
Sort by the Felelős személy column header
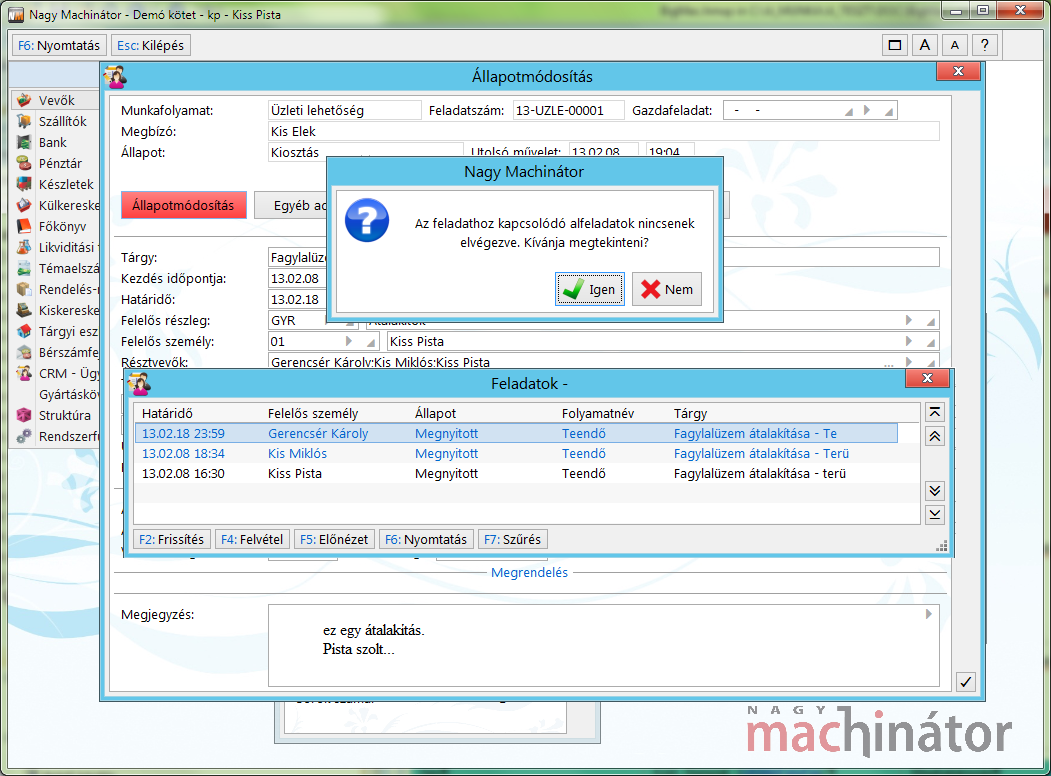tap(313, 413)
